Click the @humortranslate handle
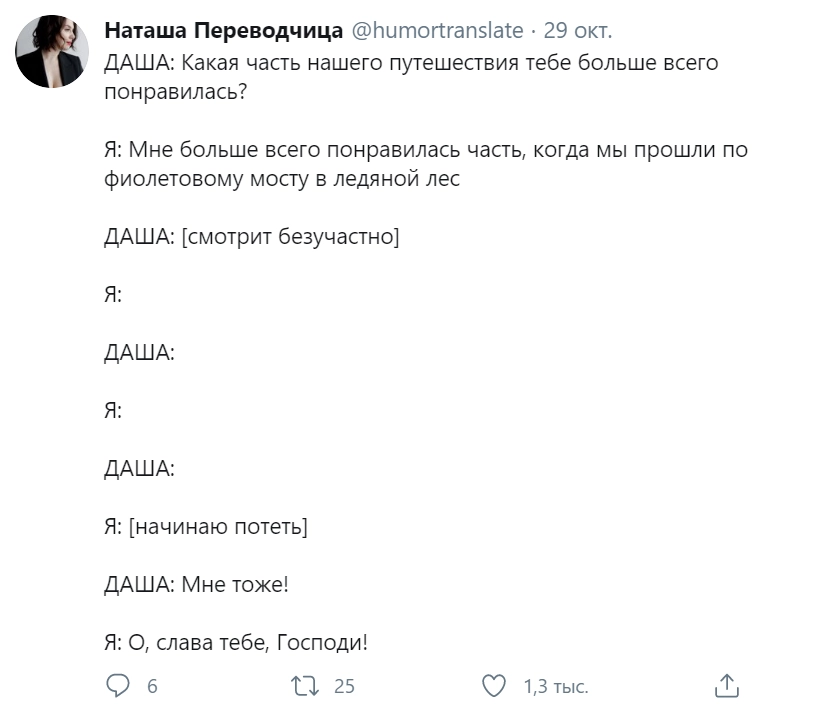Viewport: 814px width, 704px height. [437, 31]
